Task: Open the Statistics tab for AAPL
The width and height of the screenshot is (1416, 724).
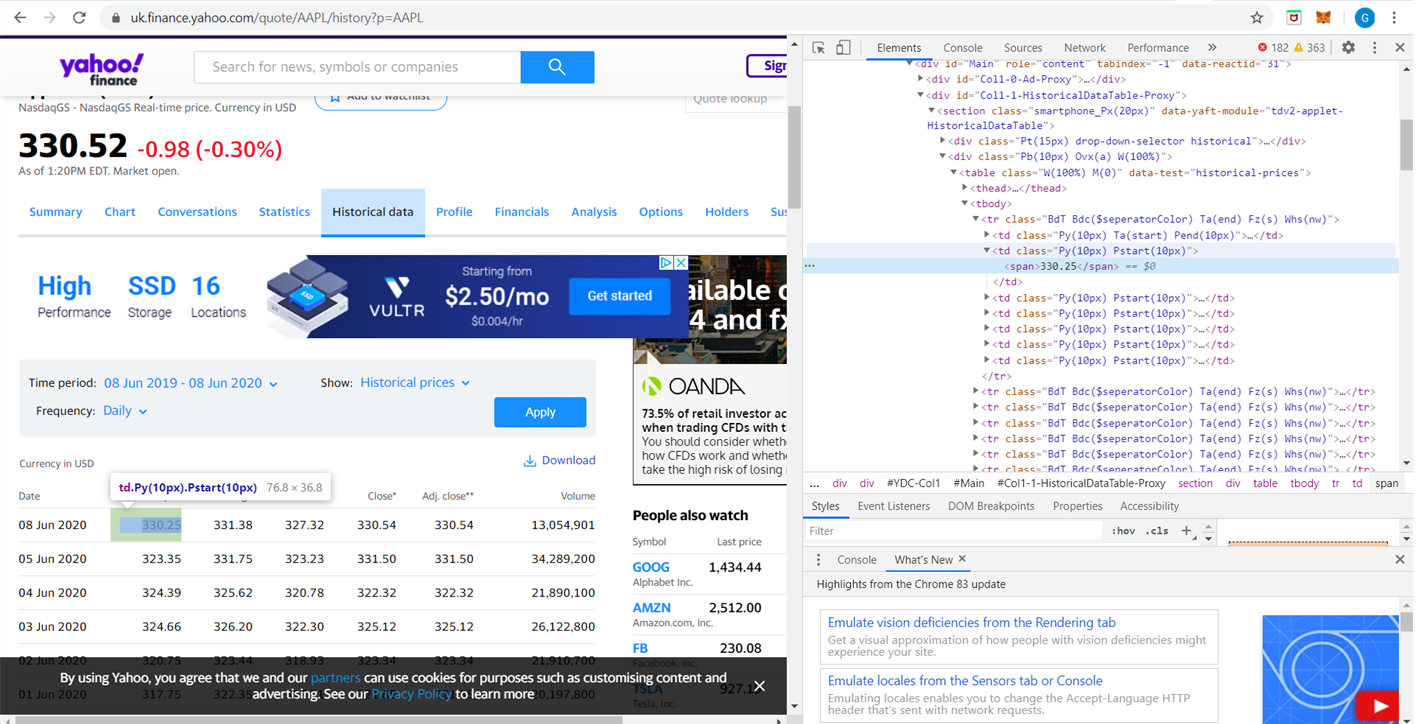Action: point(284,212)
